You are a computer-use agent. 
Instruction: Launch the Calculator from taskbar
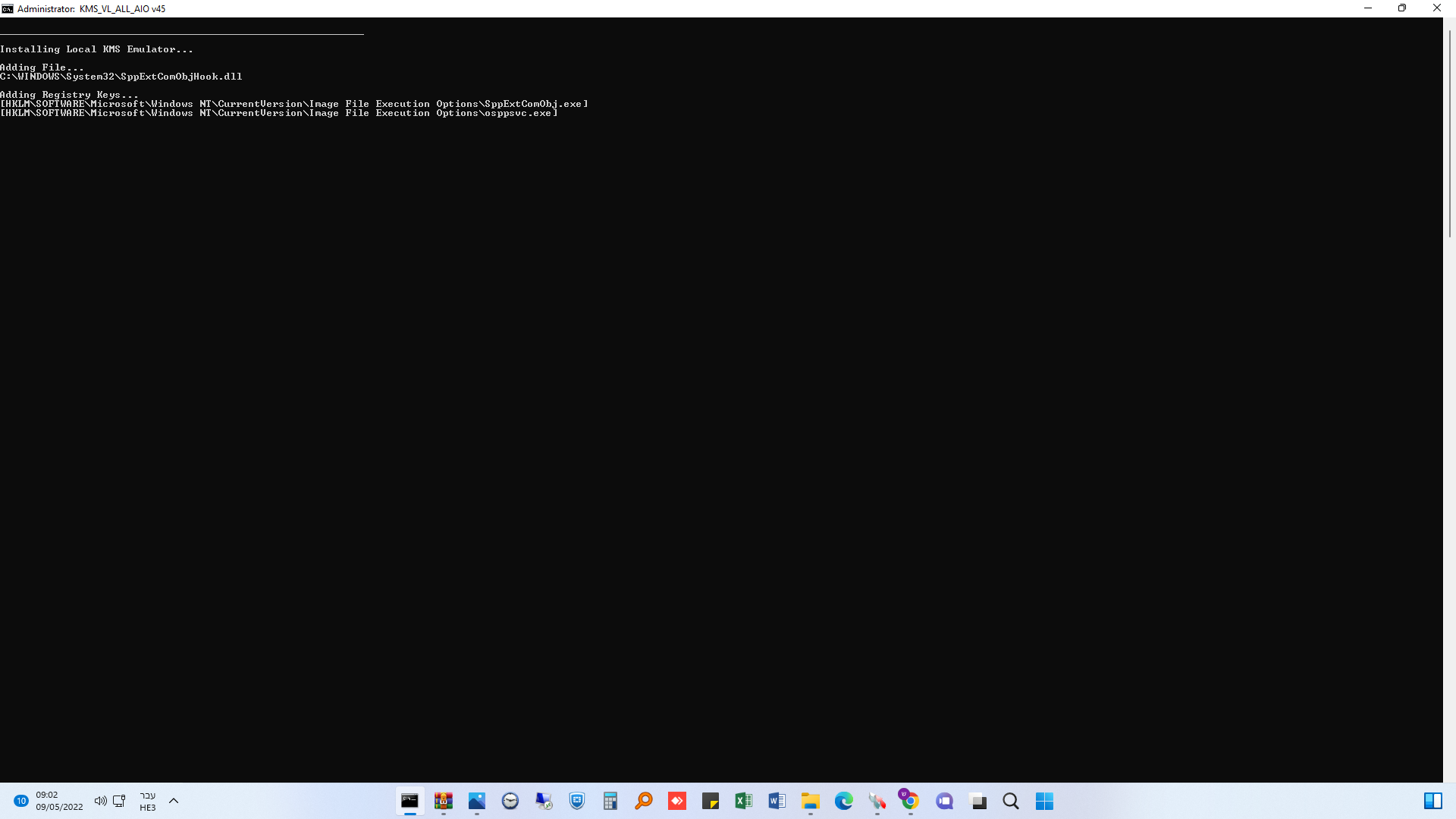pos(610,801)
